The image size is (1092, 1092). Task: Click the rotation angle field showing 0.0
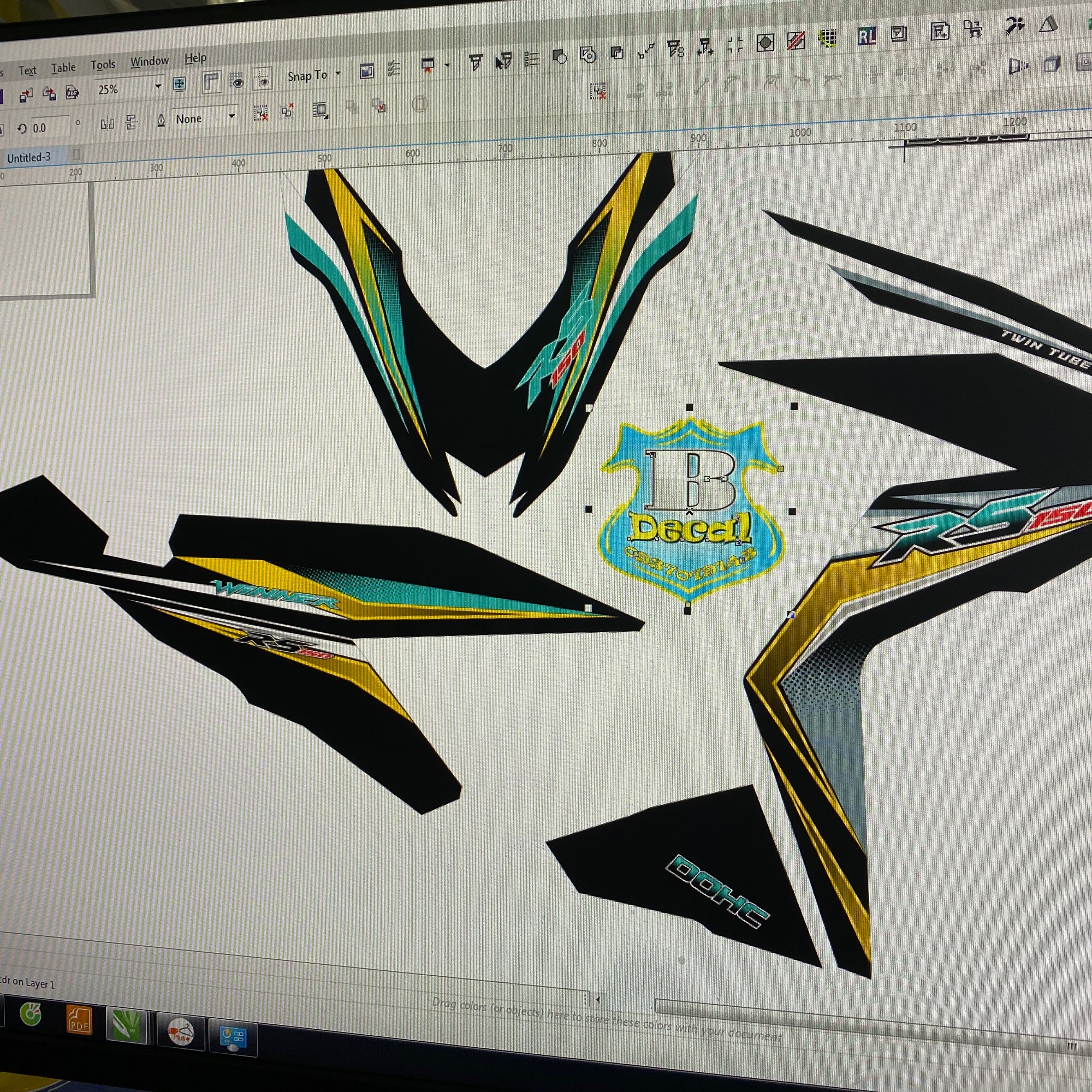tap(50, 127)
